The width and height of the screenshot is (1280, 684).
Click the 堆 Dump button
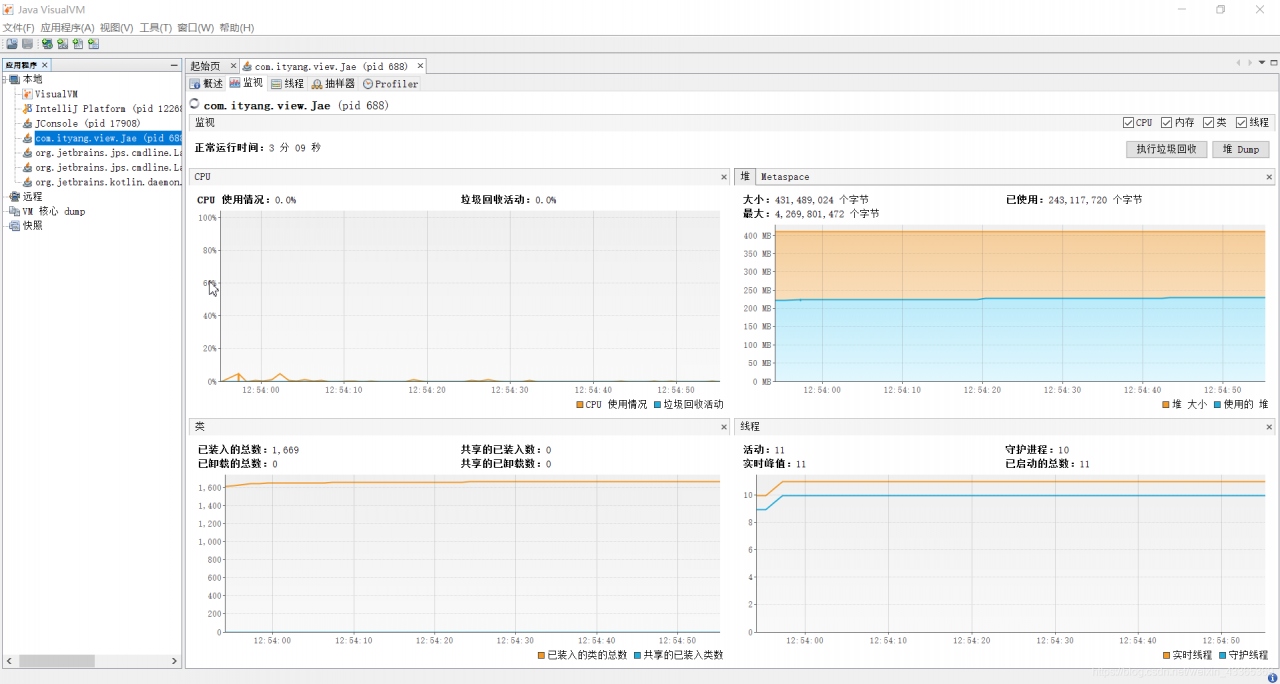pos(1241,149)
